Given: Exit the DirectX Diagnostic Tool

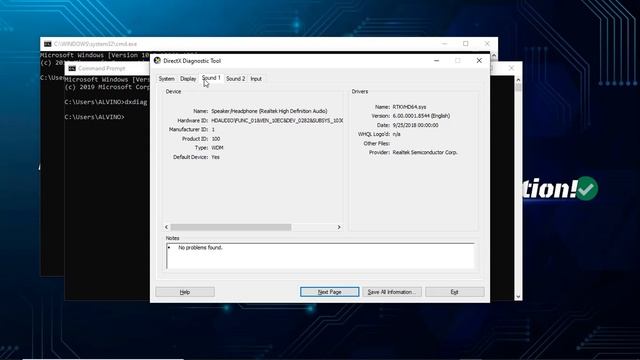Looking at the screenshot, I should tap(455, 292).
